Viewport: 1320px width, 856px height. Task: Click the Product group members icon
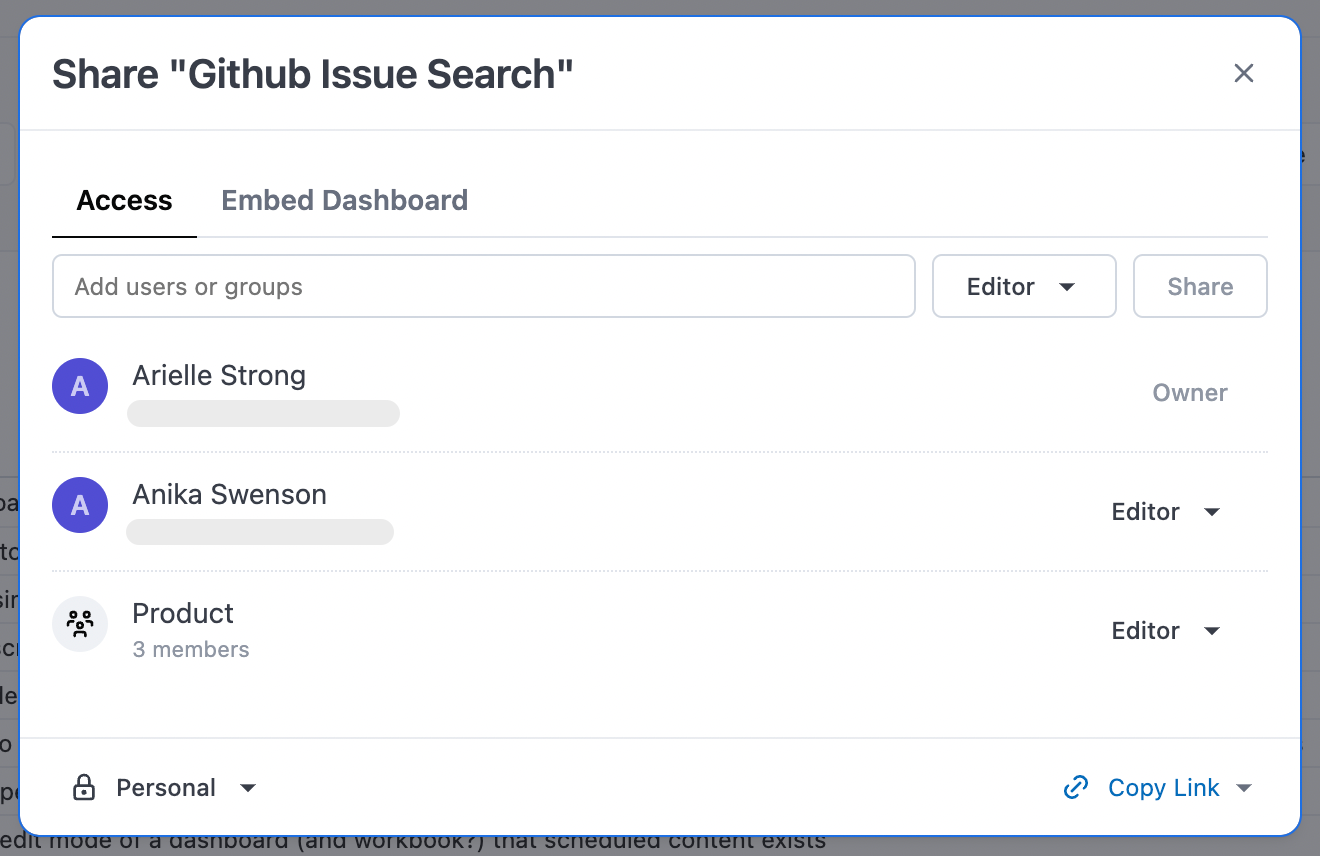pos(80,624)
